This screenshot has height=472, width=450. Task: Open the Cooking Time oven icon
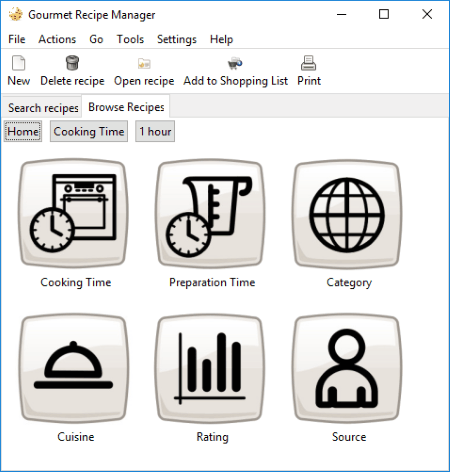(73, 213)
